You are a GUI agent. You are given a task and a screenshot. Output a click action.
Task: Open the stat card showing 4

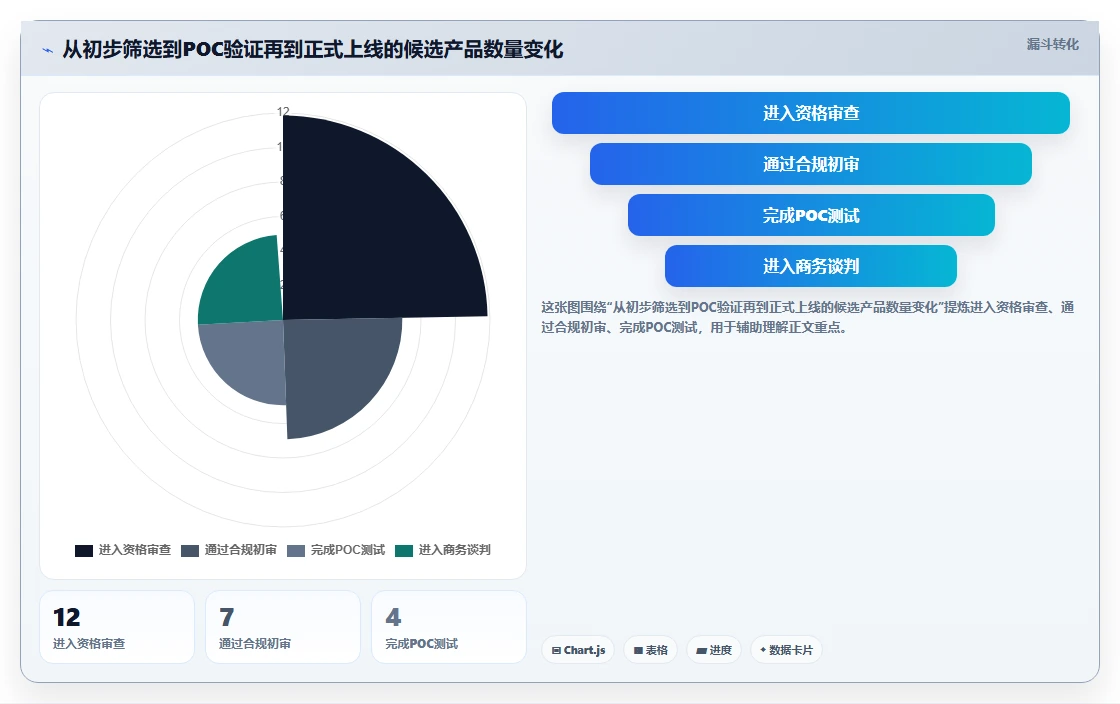[x=449, y=627]
